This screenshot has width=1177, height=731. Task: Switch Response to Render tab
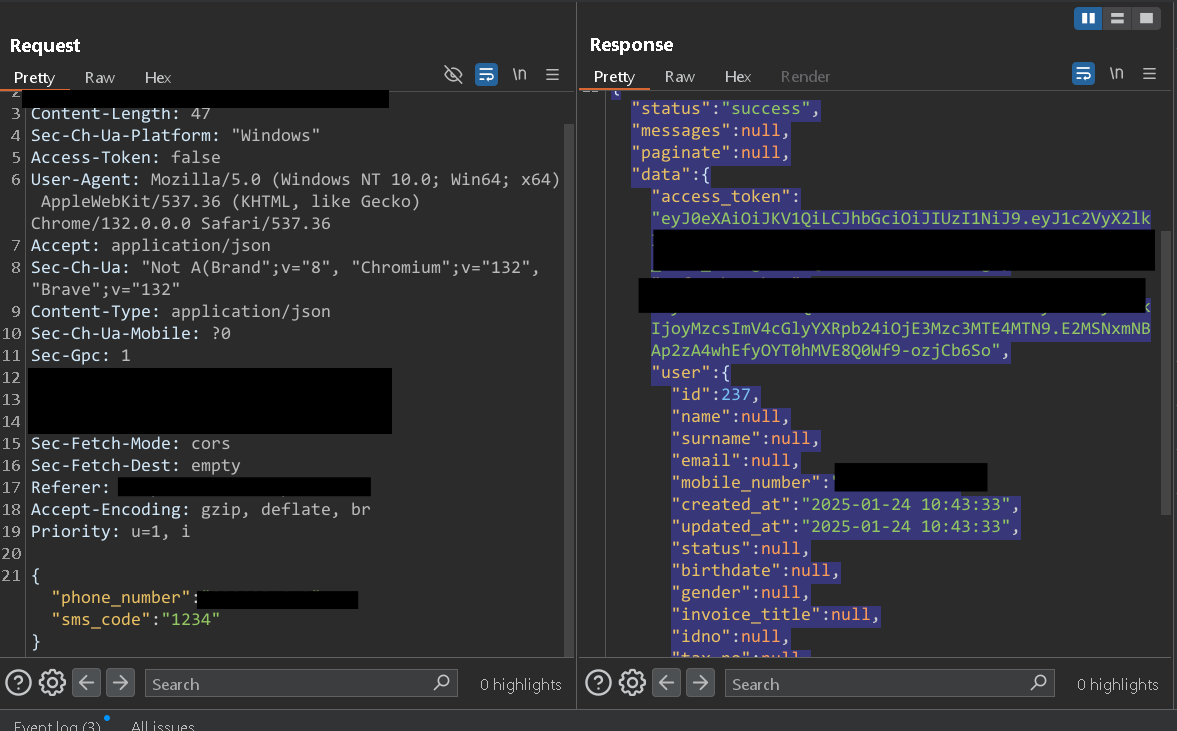(x=805, y=77)
